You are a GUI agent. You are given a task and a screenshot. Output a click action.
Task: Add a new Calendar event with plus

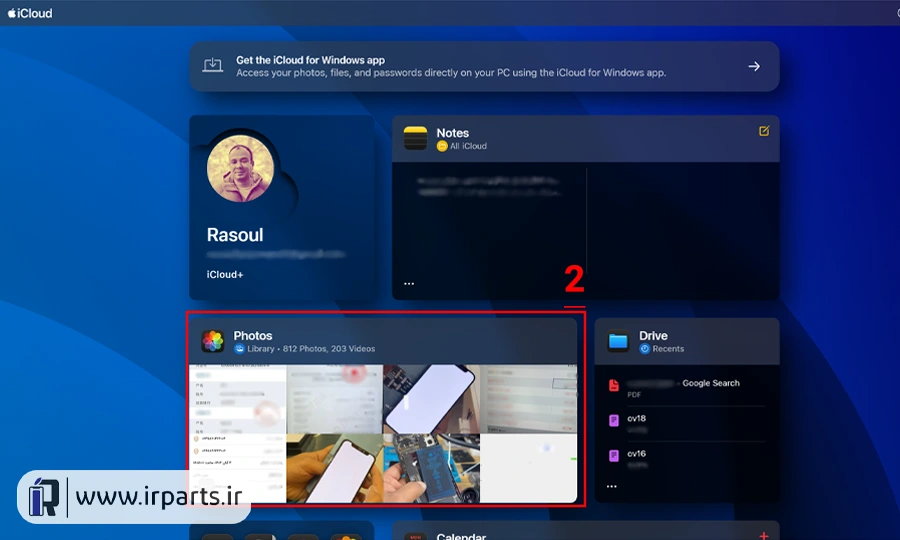pos(764,535)
